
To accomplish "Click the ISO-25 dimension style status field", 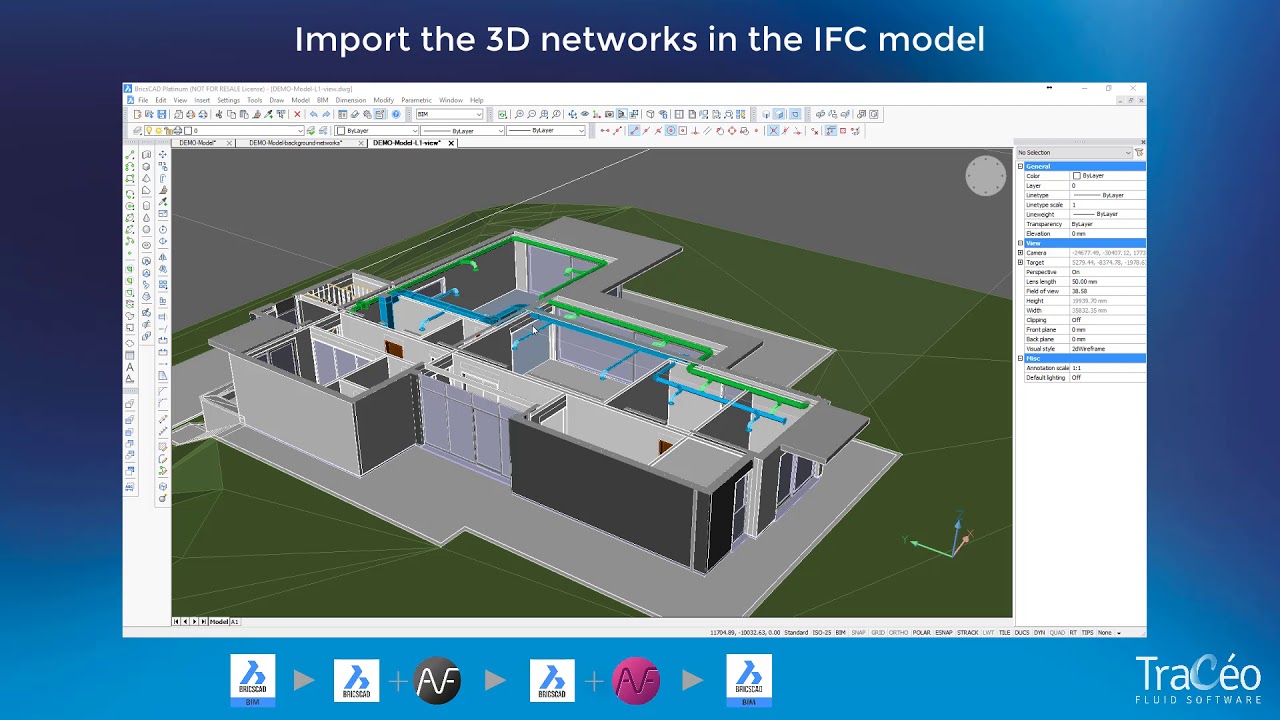I will 822,632.
